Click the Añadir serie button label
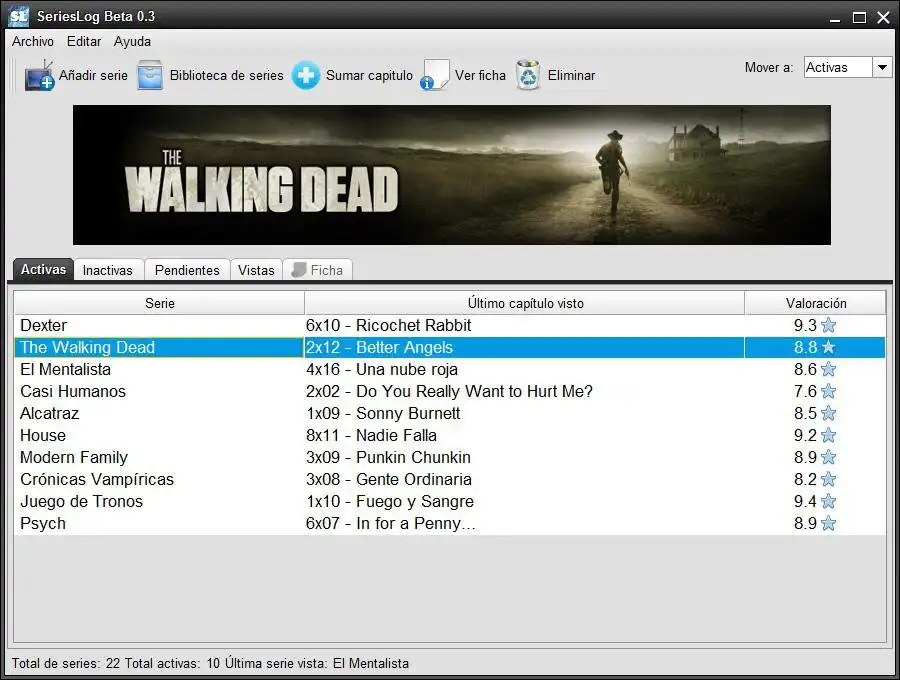 point(93,75)
